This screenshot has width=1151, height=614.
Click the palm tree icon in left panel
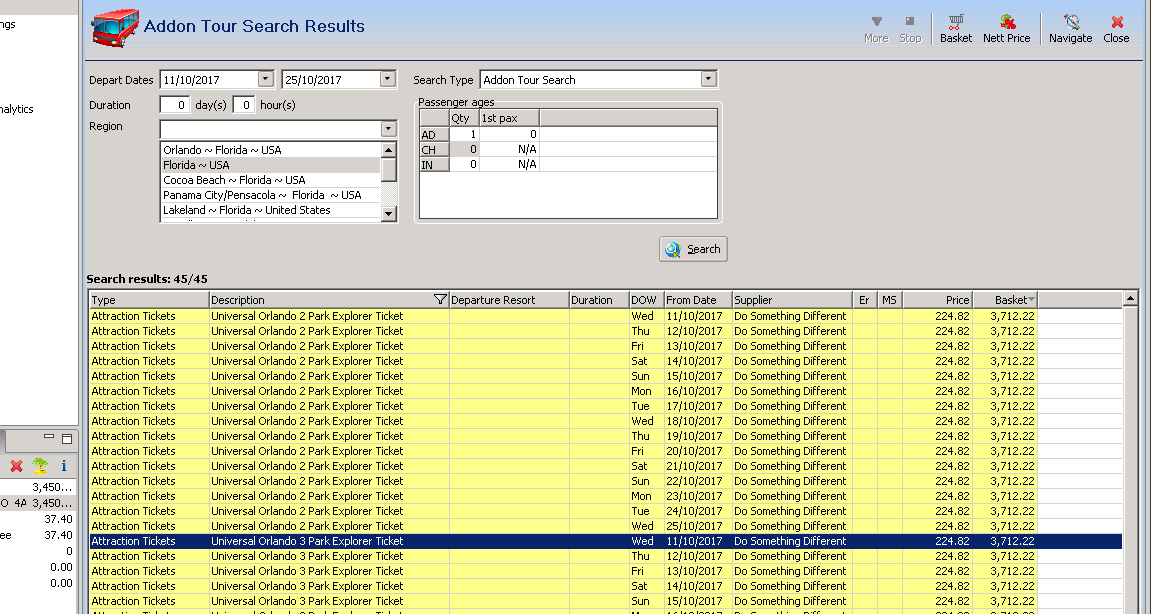(40, 466)
